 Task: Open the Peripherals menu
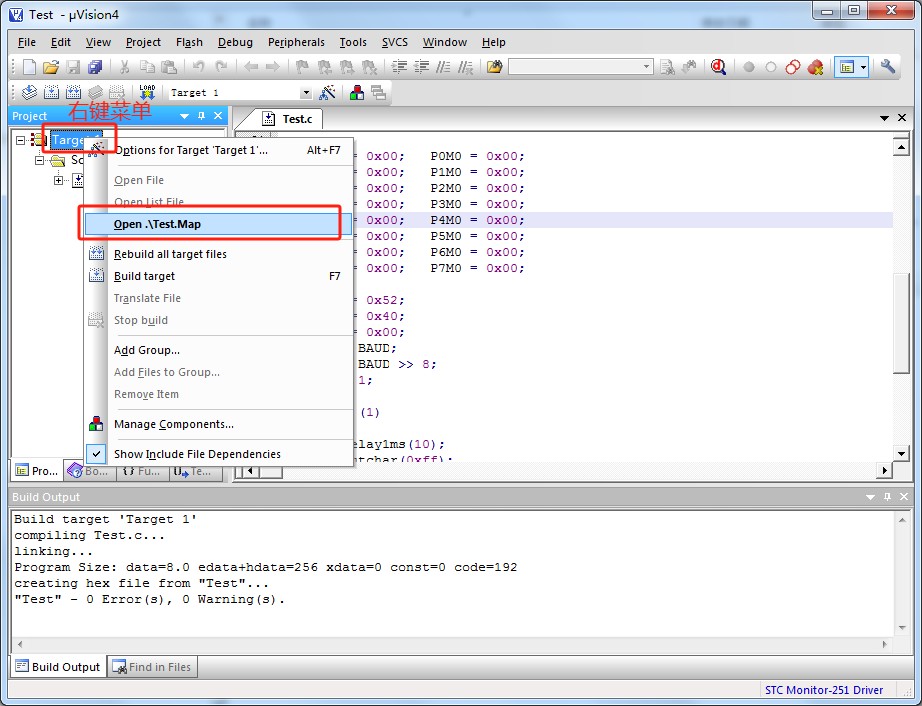point(296,42)
